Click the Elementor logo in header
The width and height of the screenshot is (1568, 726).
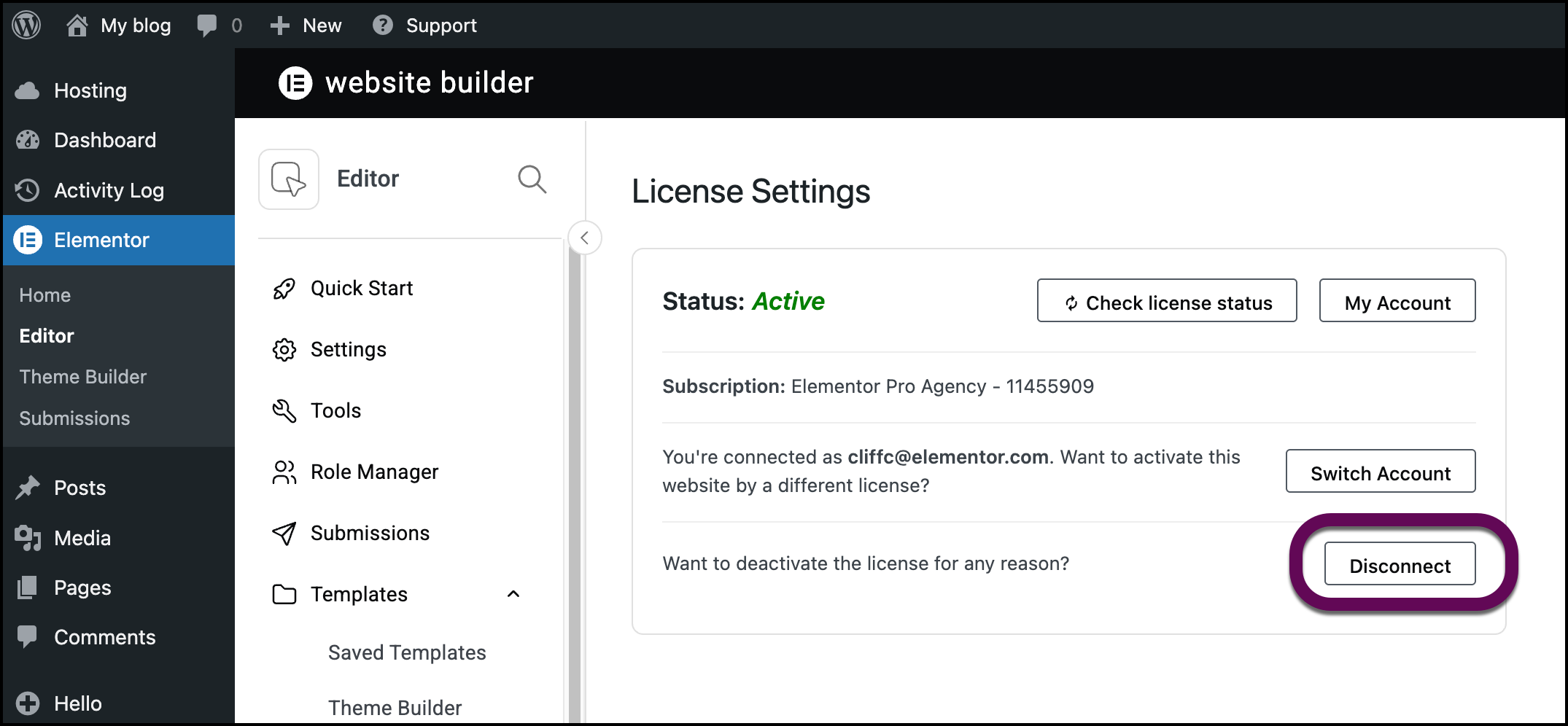pos(295,83)
